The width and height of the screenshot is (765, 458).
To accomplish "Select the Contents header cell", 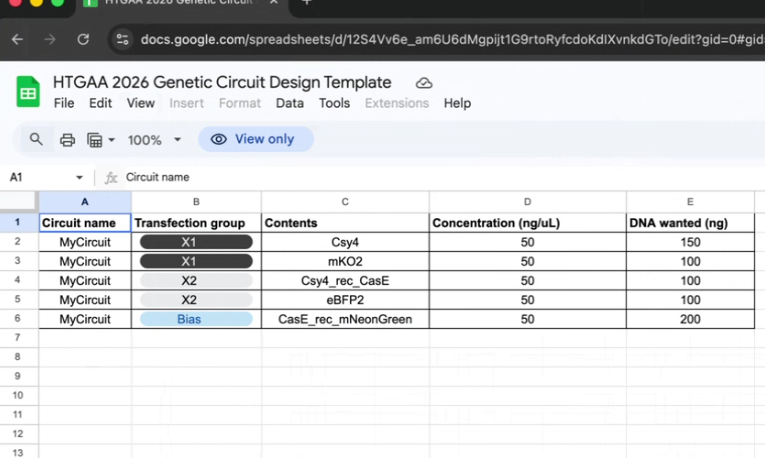I will tap(345, 223).
